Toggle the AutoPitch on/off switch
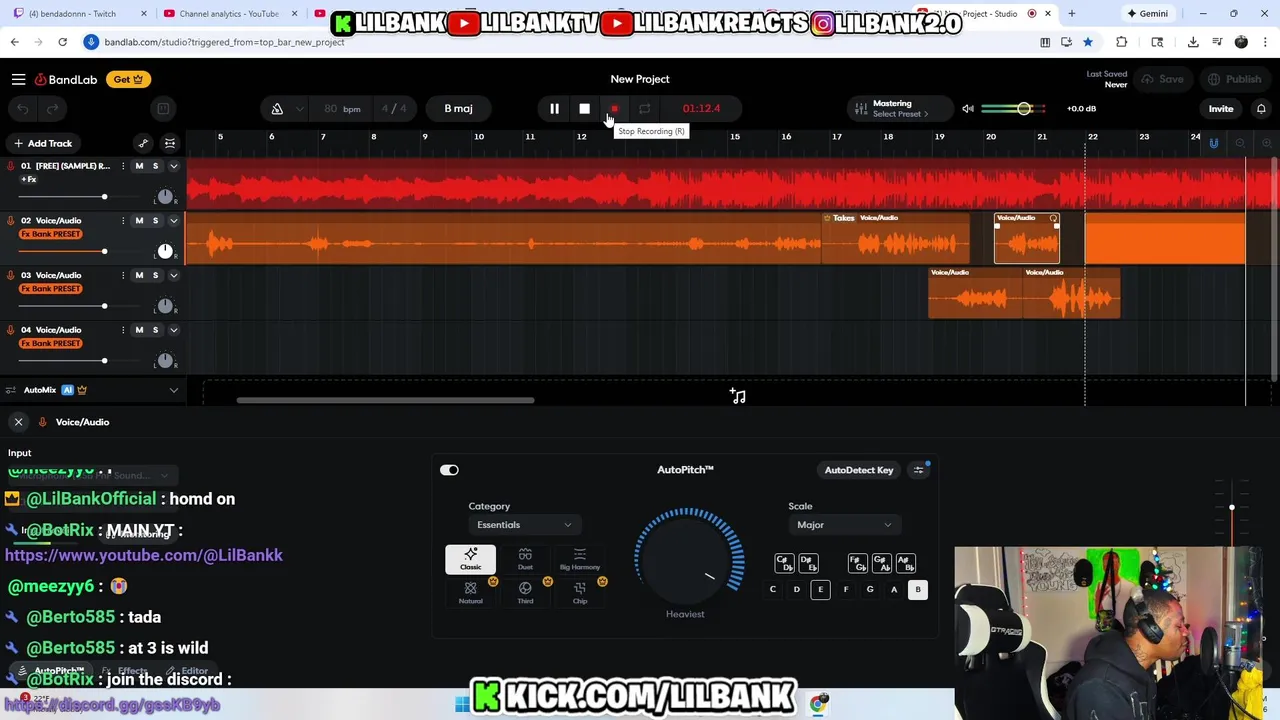This screenshot has height=720, width=1280. [449, 470]
